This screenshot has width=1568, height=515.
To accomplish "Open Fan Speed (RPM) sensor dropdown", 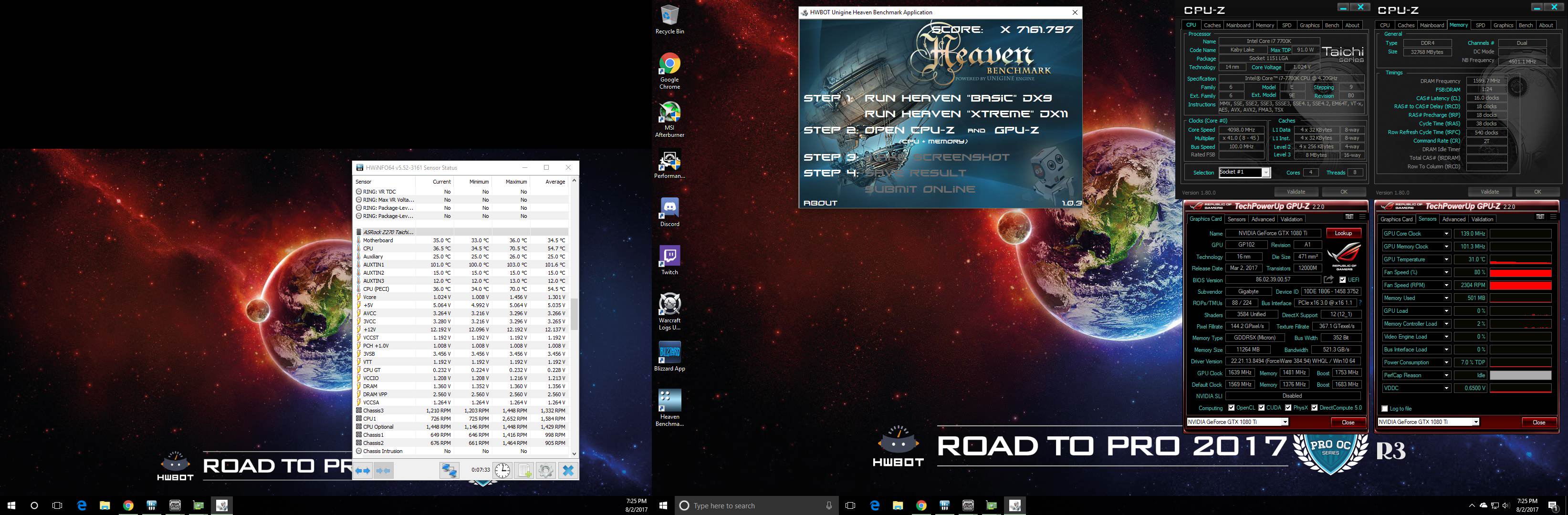I will [x=1446, y=285].
